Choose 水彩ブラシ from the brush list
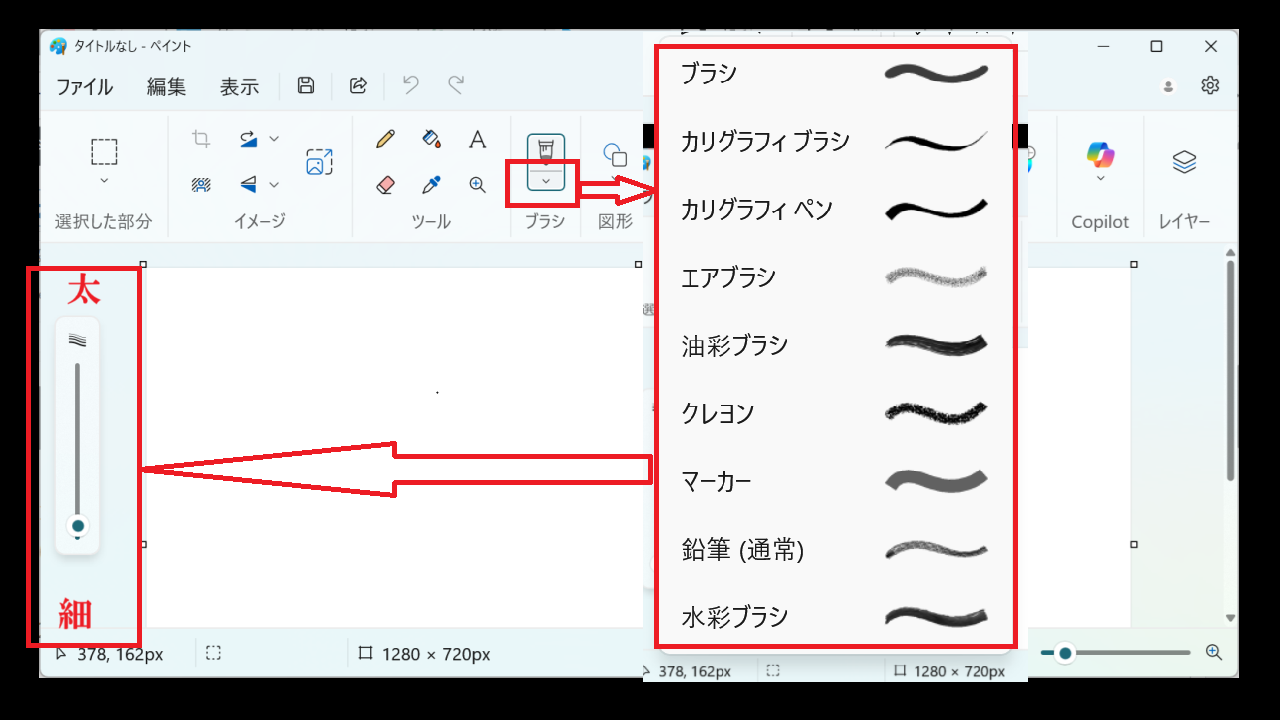 click(x=835, y=616)
